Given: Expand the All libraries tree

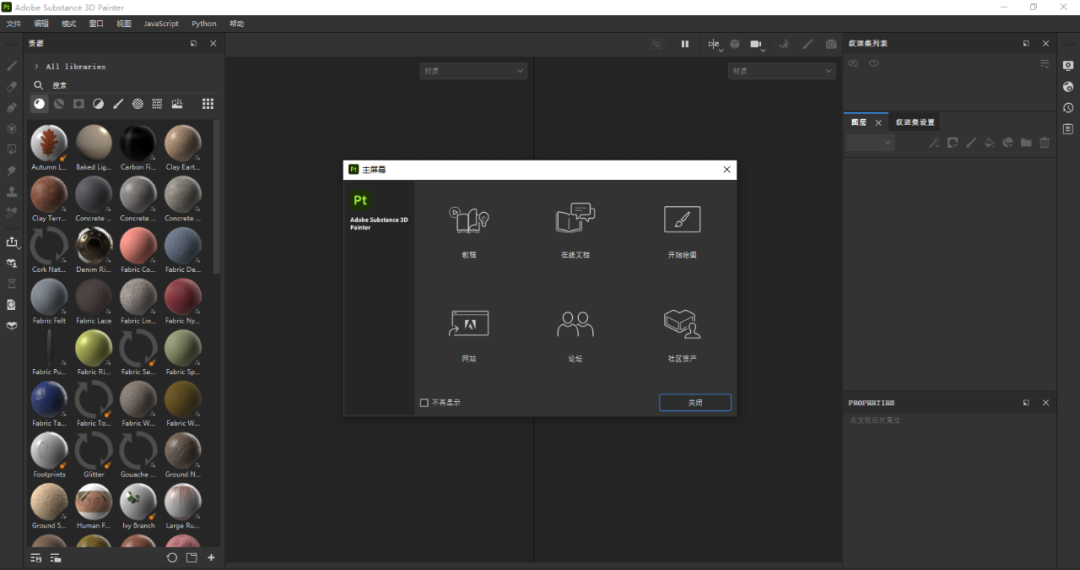Looking at the screenshot, I should [x=37, y=67].
